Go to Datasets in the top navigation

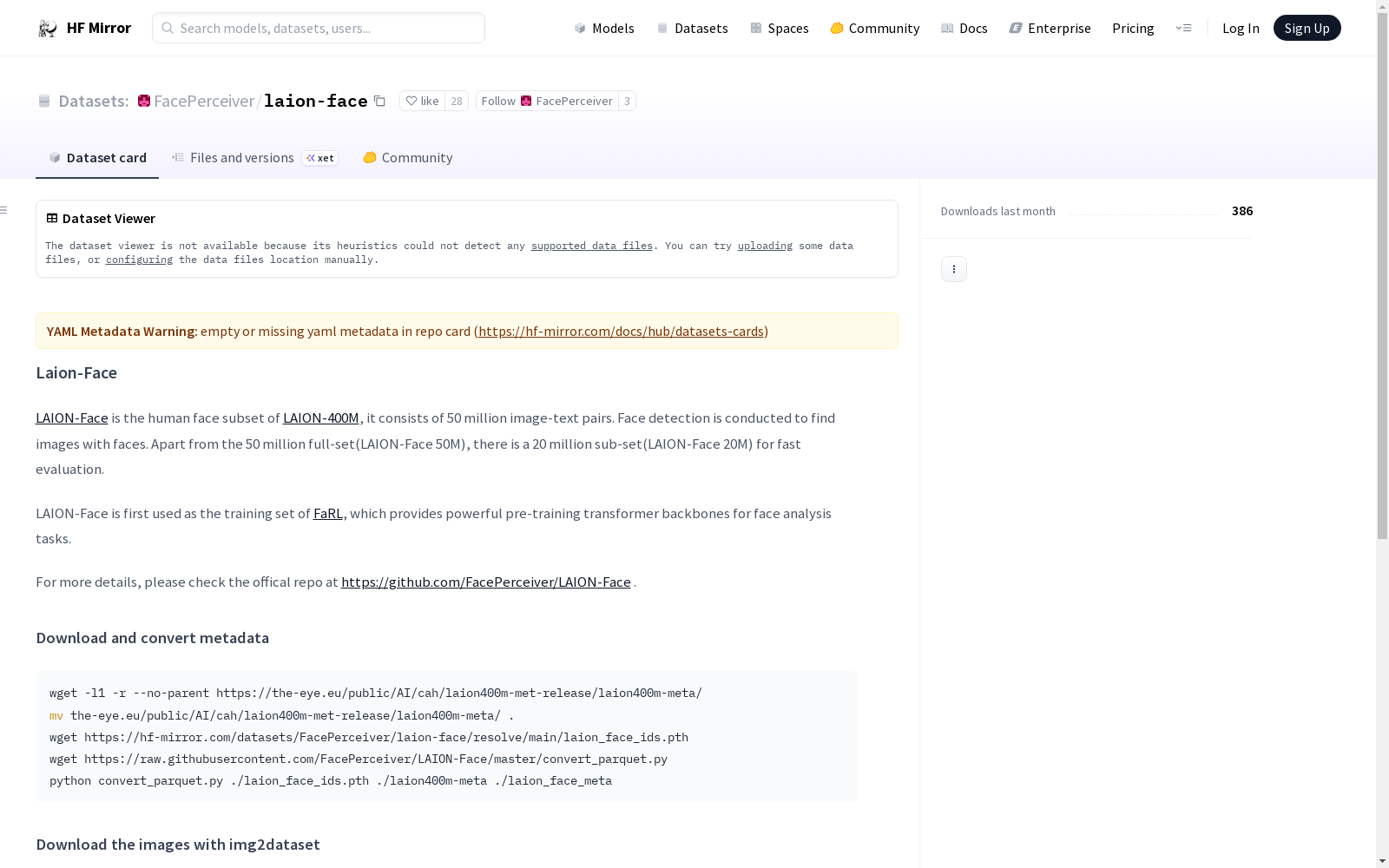(x=692, y=28)
